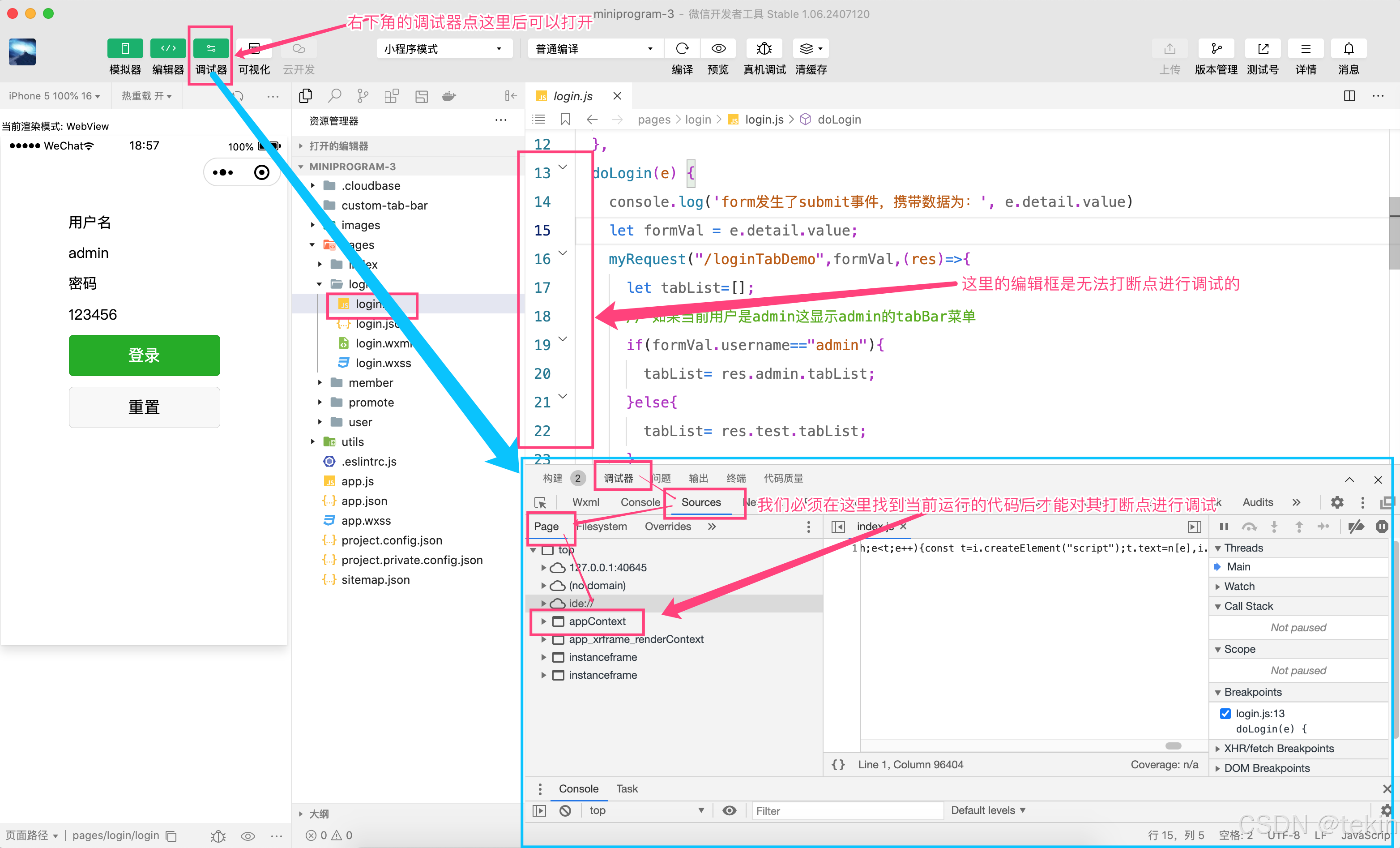Screen dimensions: 1400x848
Task: Expand the appContext frame node
Action: tap(544, 621)
